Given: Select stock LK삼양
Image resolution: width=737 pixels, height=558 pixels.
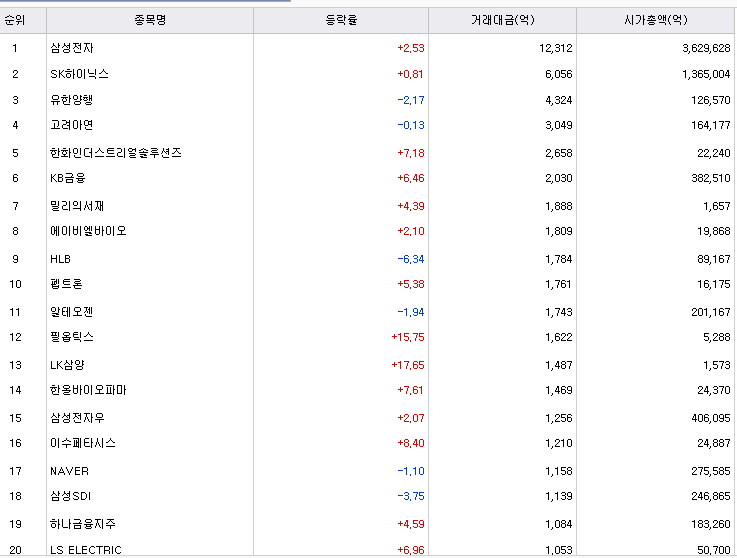Looking at the screenshot, I should click(67, 365).
